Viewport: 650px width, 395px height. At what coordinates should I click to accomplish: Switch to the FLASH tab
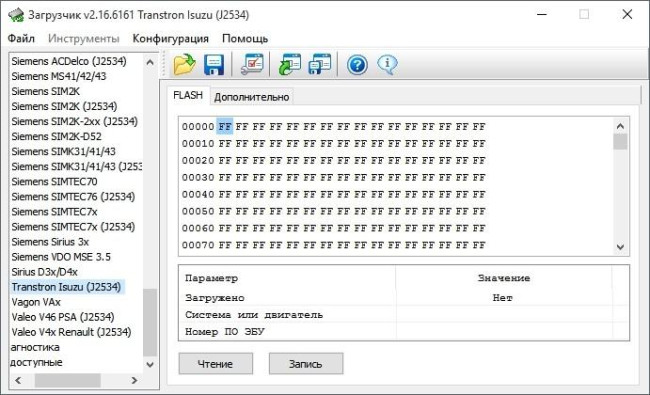(x=188, y=95)
